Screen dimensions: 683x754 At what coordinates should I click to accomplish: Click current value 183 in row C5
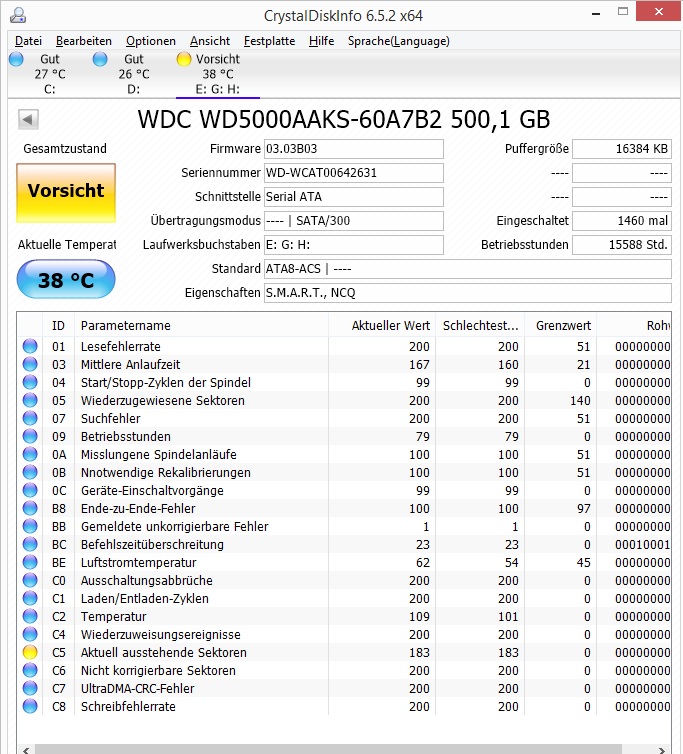419,653
